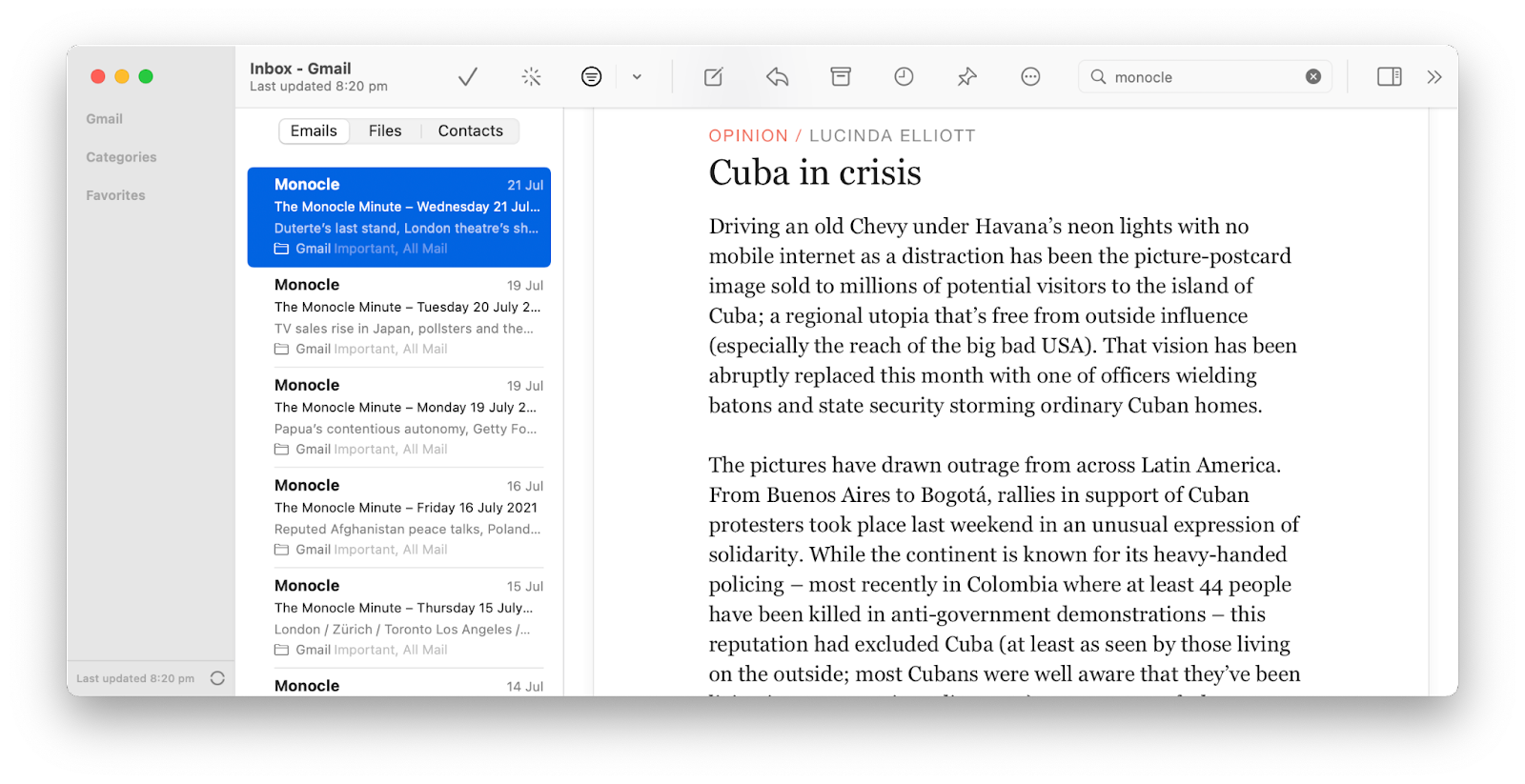1525x784 pixels.
Task: Show hidden toolbar items with double chevron
Action: [1434, 77]
